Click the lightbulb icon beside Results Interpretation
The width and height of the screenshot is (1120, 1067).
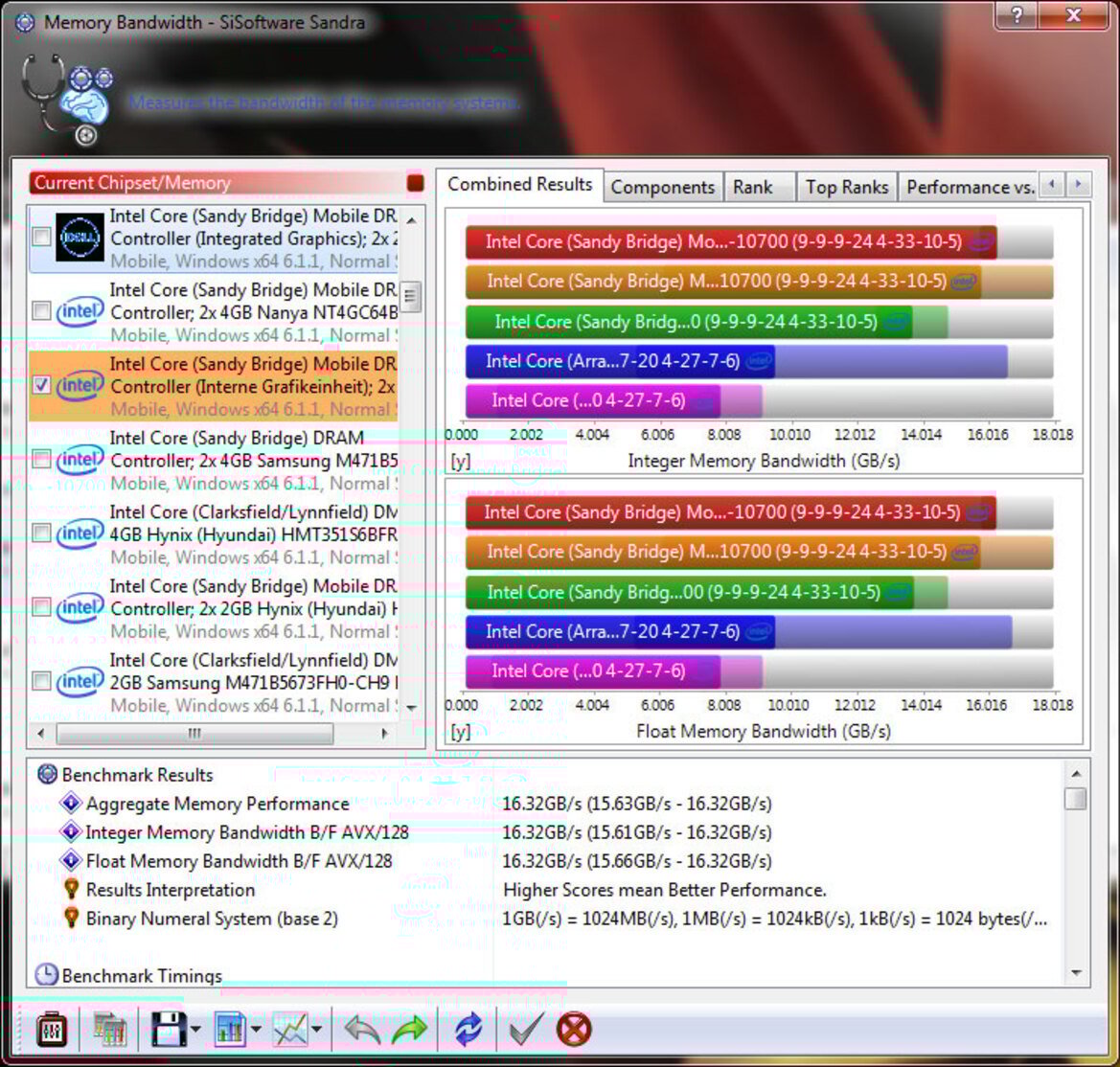[71, 889]
